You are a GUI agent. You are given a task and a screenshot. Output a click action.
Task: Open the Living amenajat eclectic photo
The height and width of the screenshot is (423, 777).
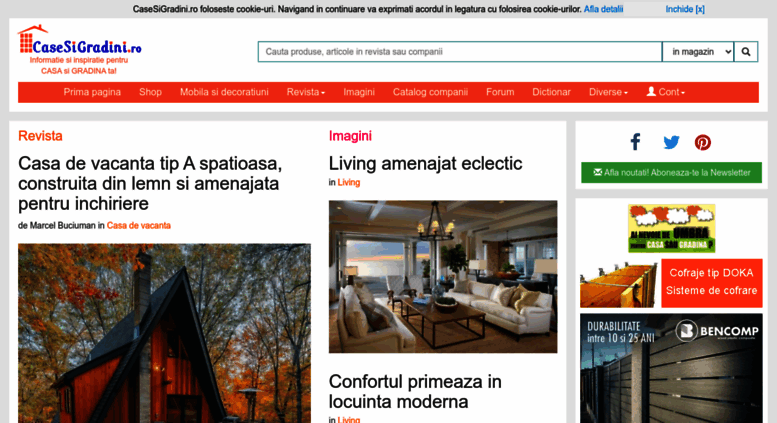(443, 276)
